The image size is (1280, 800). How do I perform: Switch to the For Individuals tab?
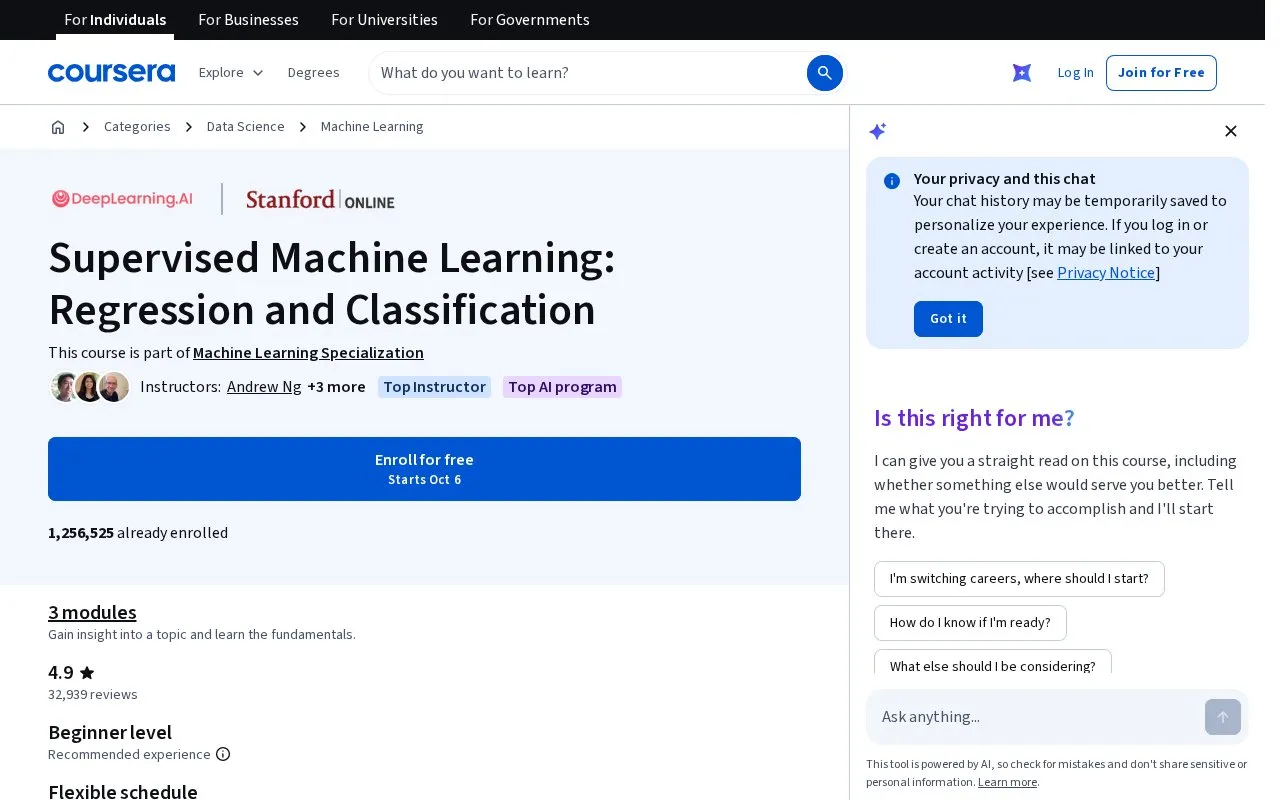click(x=115, y=20)
